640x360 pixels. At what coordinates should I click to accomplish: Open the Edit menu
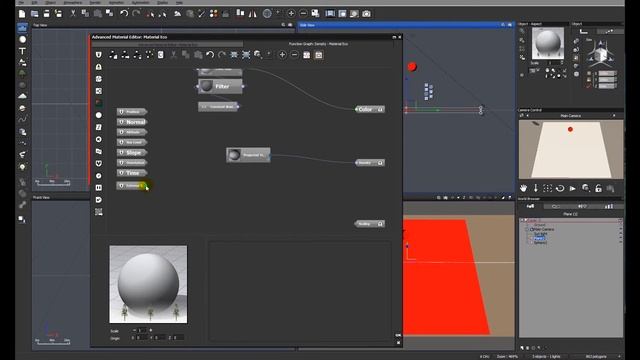pos(34,2)
